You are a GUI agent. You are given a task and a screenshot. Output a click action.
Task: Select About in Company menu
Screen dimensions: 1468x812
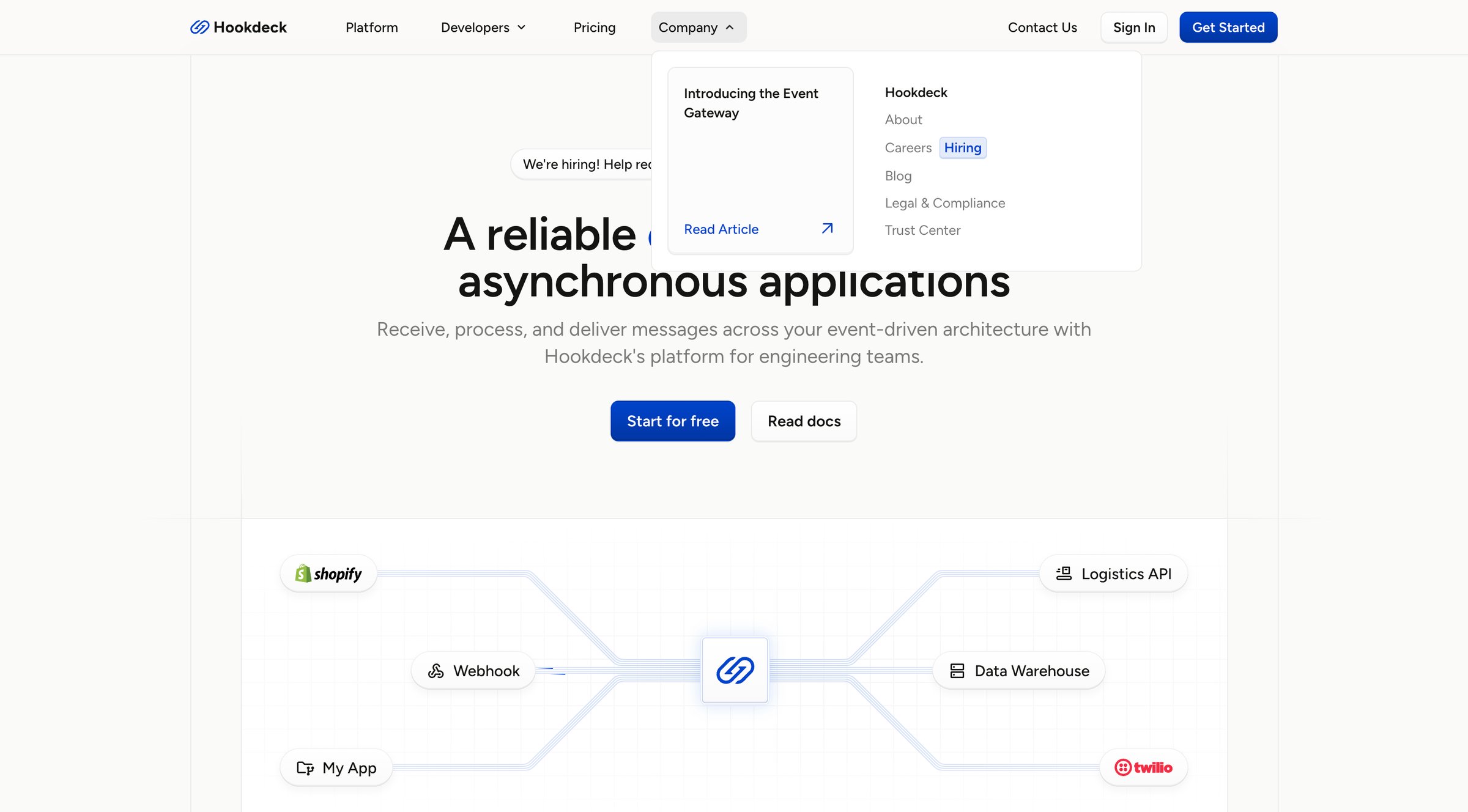[x=903, y=120]
